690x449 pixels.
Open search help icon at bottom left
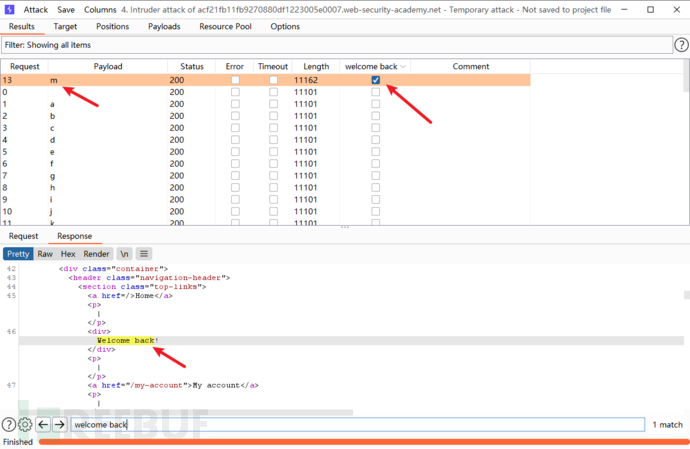(x=8, y=425)
